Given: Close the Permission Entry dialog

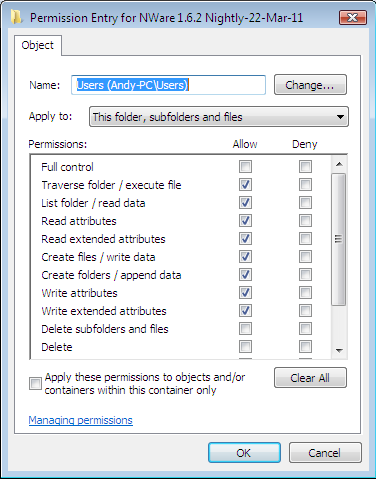Looking at the screenshot, I should 353,17.
